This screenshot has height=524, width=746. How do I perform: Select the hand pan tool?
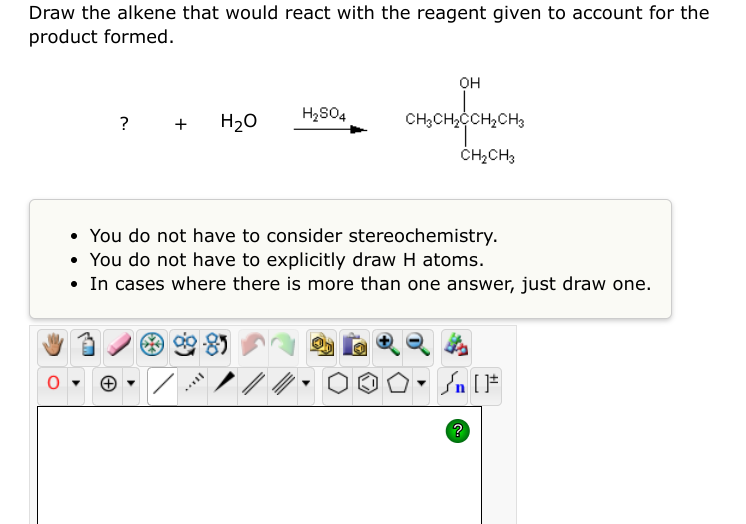coord(52,345)
